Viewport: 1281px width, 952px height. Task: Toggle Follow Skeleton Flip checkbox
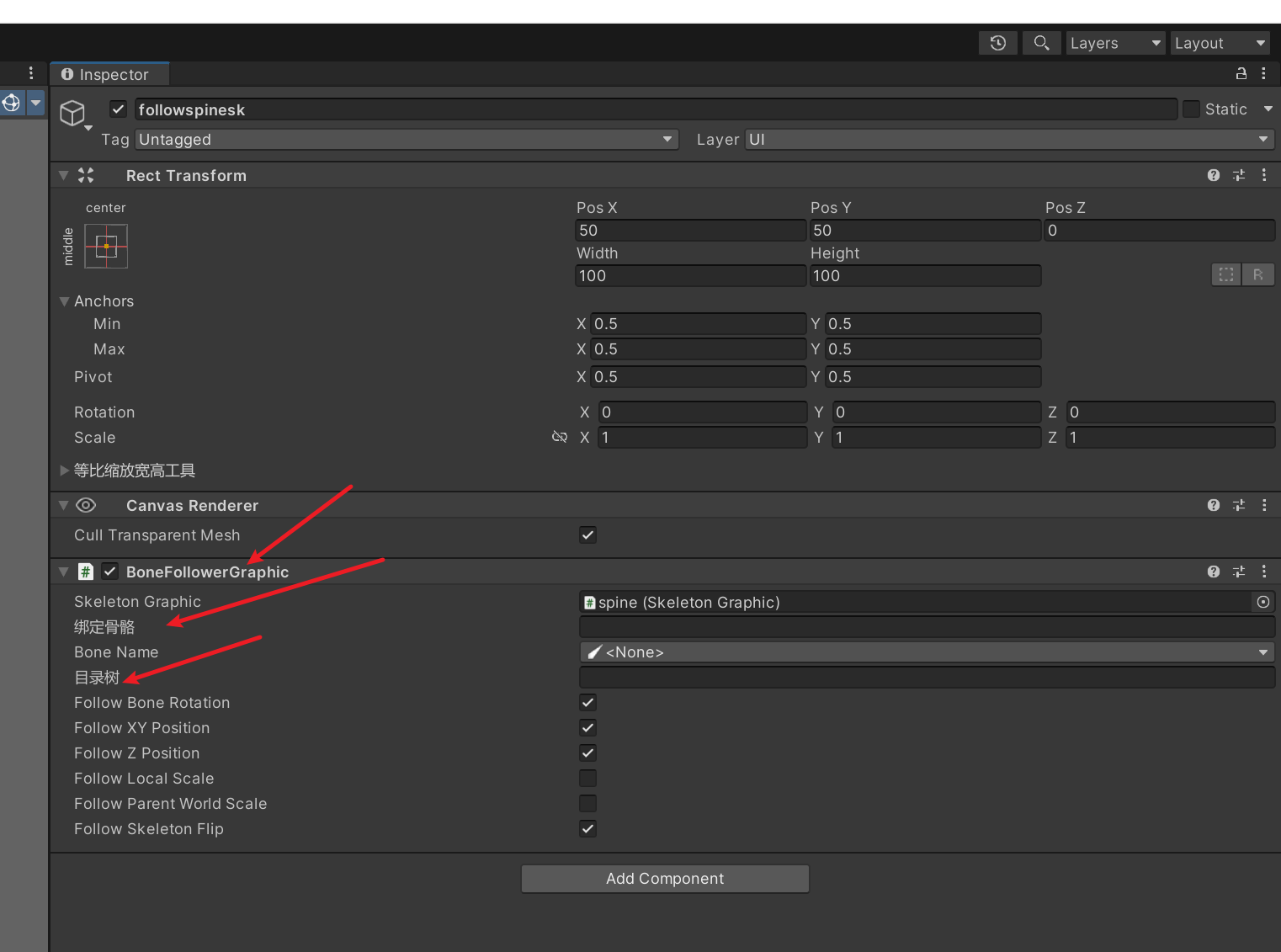(588, 828)
